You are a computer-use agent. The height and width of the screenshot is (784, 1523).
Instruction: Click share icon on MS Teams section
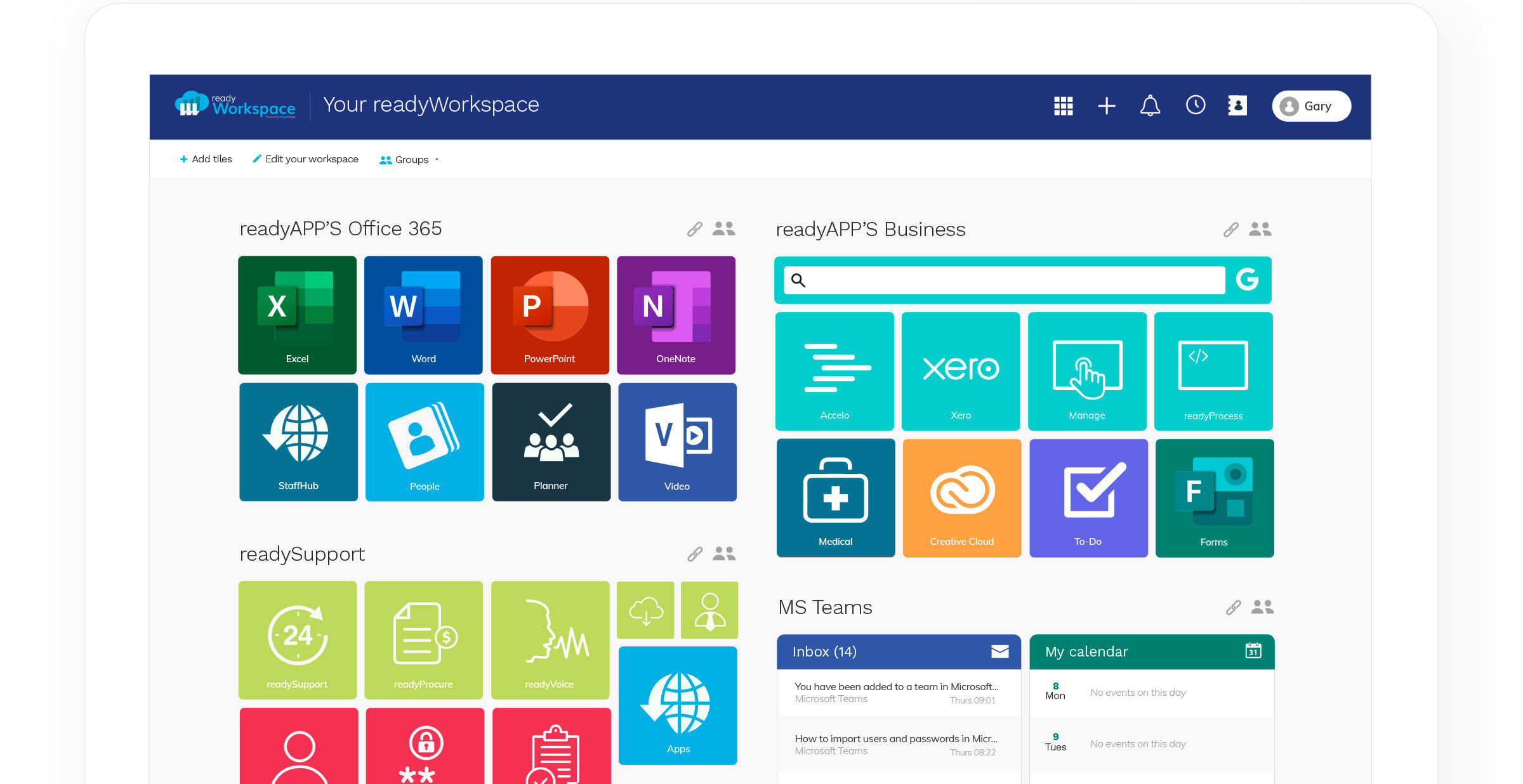click(1231, 607)
